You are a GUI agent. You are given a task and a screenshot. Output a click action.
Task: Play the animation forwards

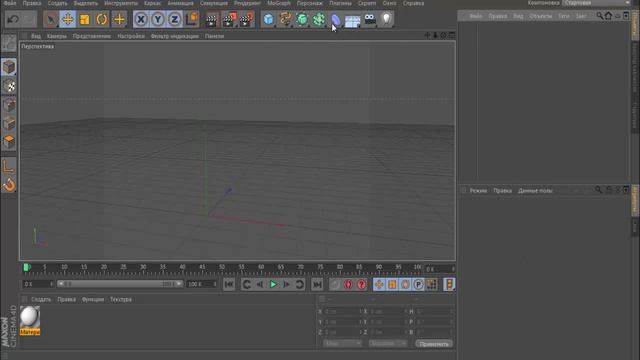[273, 284]
